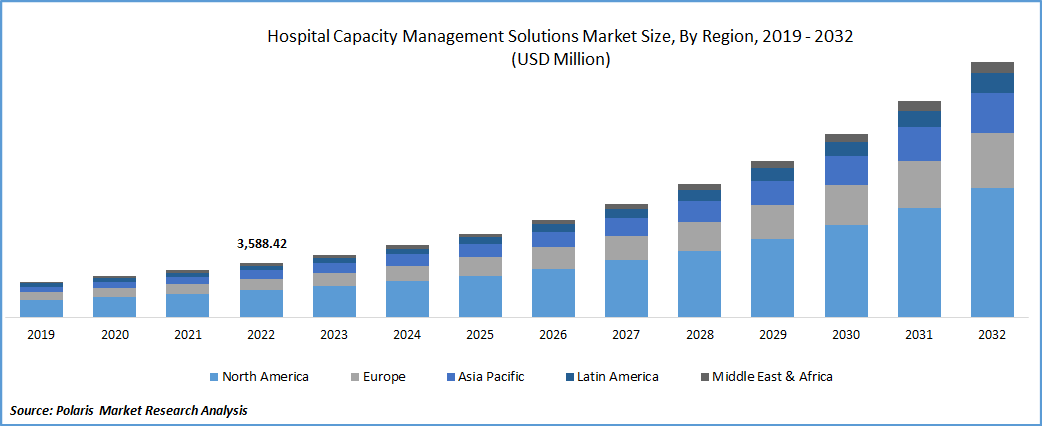Select North America segment of 2030 bar
This screenshot has width=1042, height=426.
(x=846, y=271)
